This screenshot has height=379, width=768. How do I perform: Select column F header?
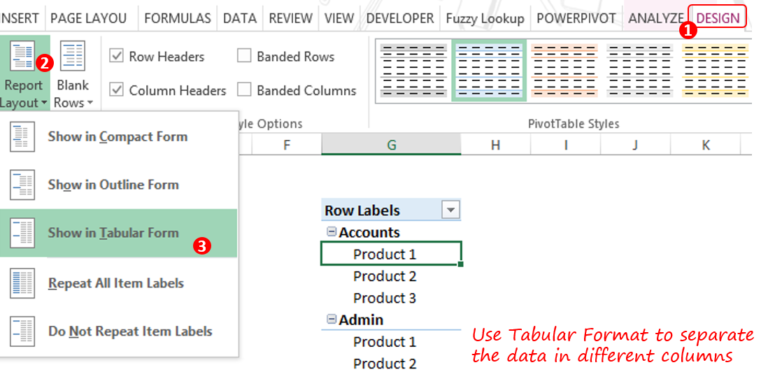coord(287,144)
